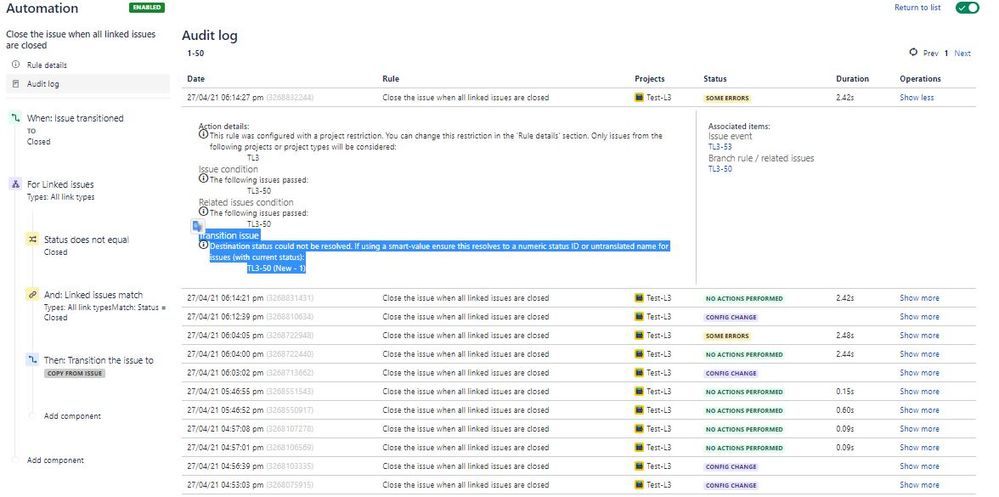The image size is (999, 497).
Task: Click the Audit log document icon
Action: [x=16, y=83]
